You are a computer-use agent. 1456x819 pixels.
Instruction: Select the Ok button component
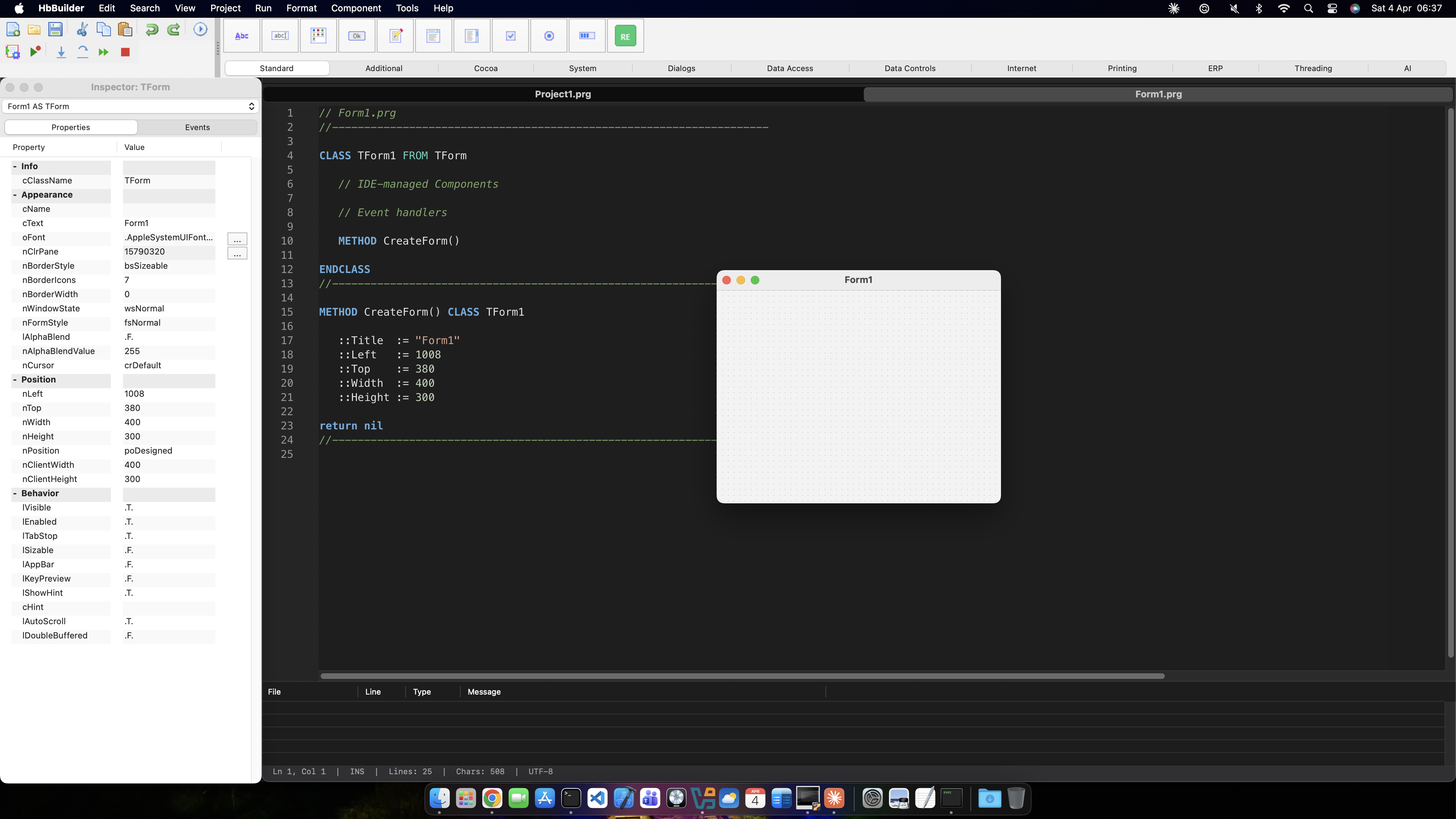click(357, 35)
